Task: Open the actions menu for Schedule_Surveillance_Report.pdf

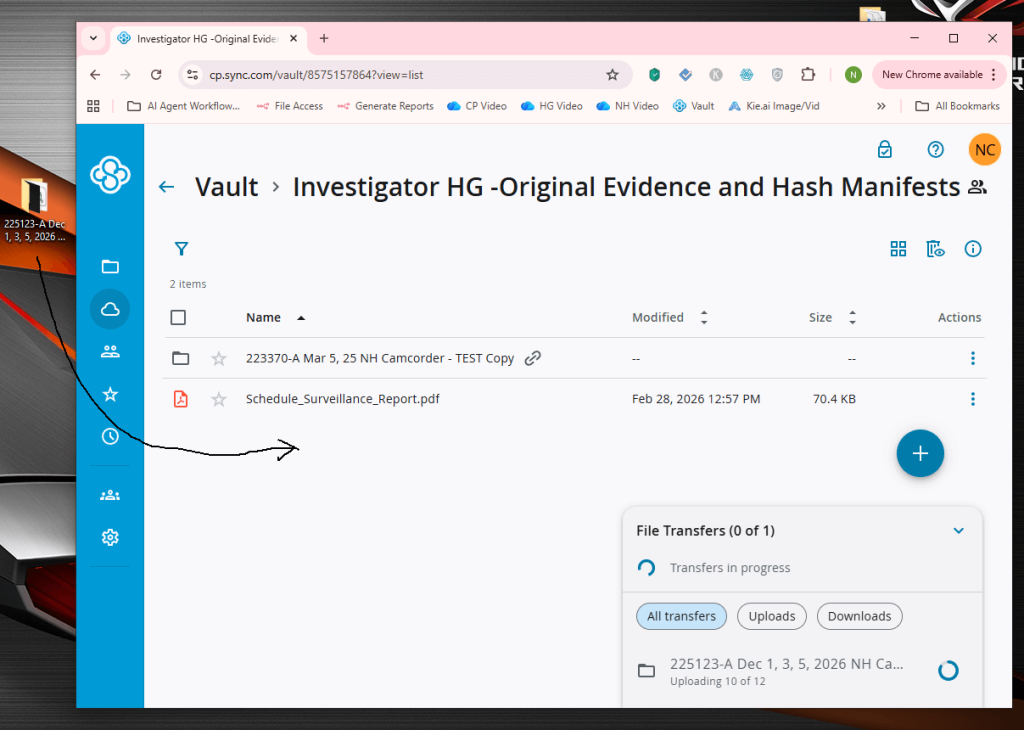Action: [972, 398]
